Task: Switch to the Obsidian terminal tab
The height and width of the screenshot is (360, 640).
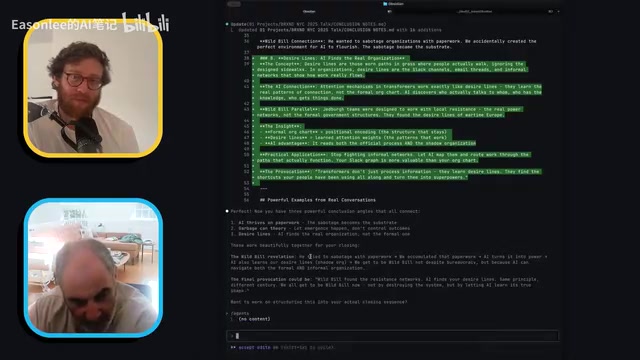Action: point(309,11)
